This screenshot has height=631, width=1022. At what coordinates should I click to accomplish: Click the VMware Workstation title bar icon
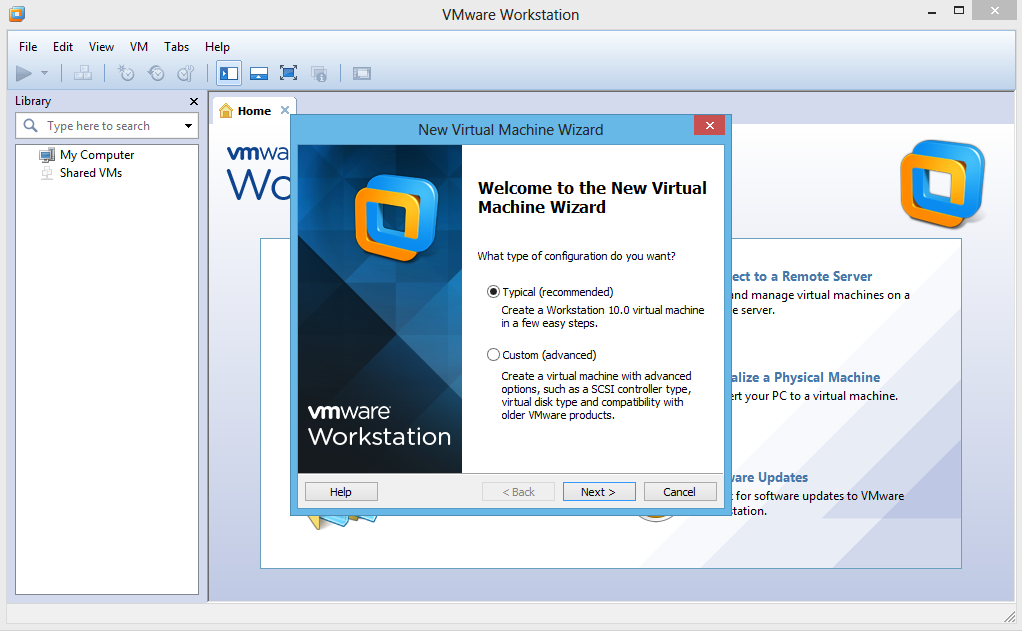pyautogui.click(x=17, y=14)
